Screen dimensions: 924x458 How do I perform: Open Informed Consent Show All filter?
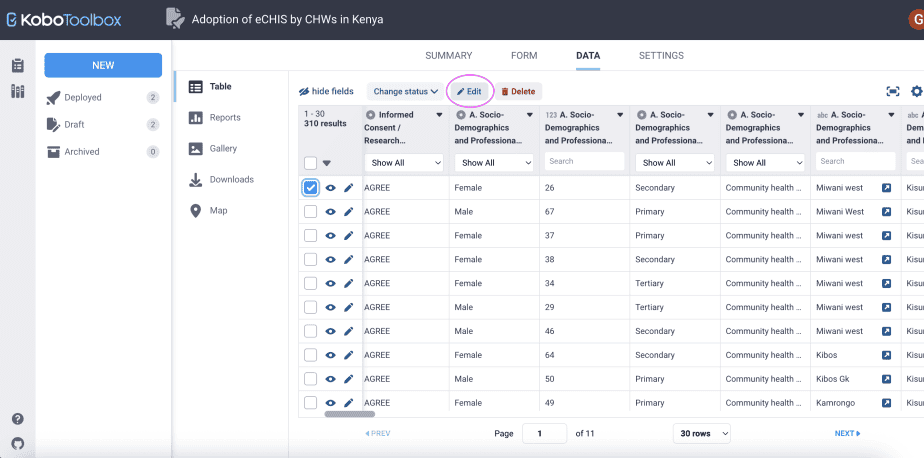pyautogui.click(x=403, y=162)
